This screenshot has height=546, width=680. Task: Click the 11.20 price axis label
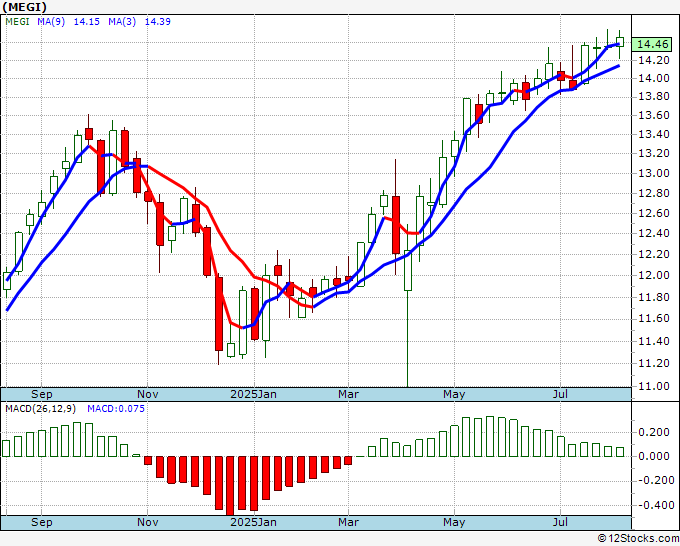(x=653, y=363)
